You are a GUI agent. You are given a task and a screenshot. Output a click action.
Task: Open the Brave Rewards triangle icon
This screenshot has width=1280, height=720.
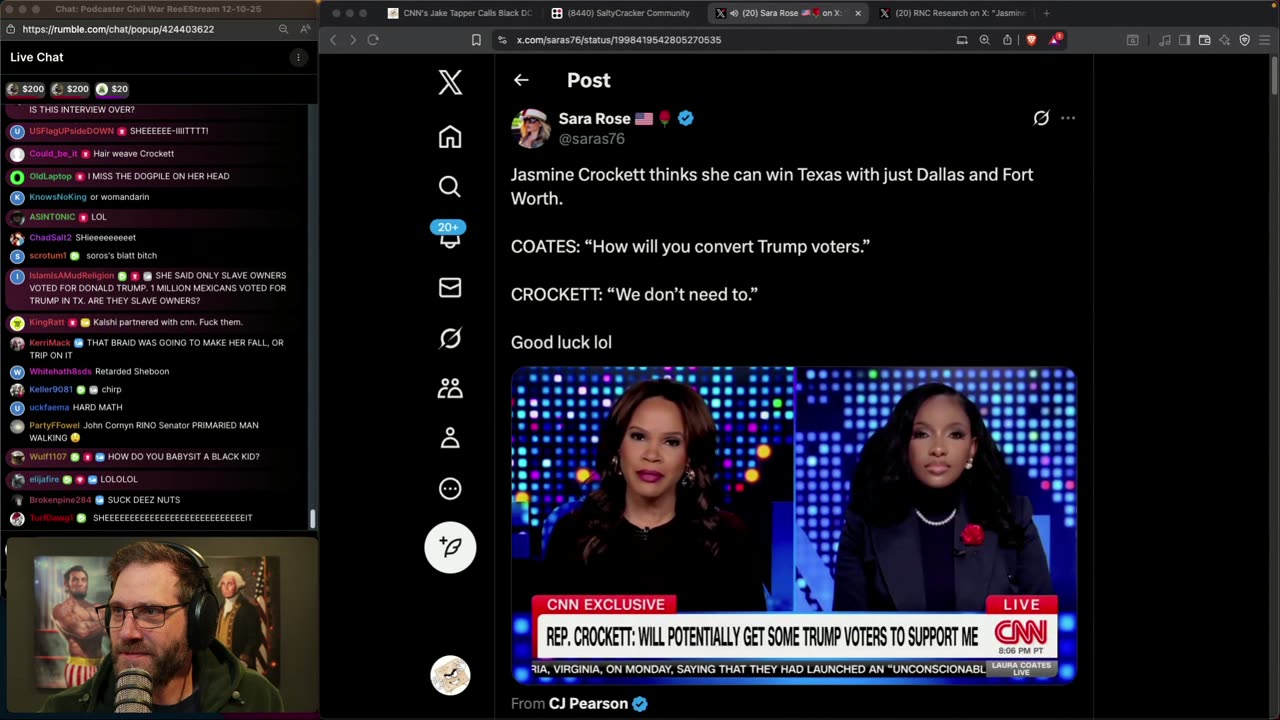click(x=1056, y=40)
